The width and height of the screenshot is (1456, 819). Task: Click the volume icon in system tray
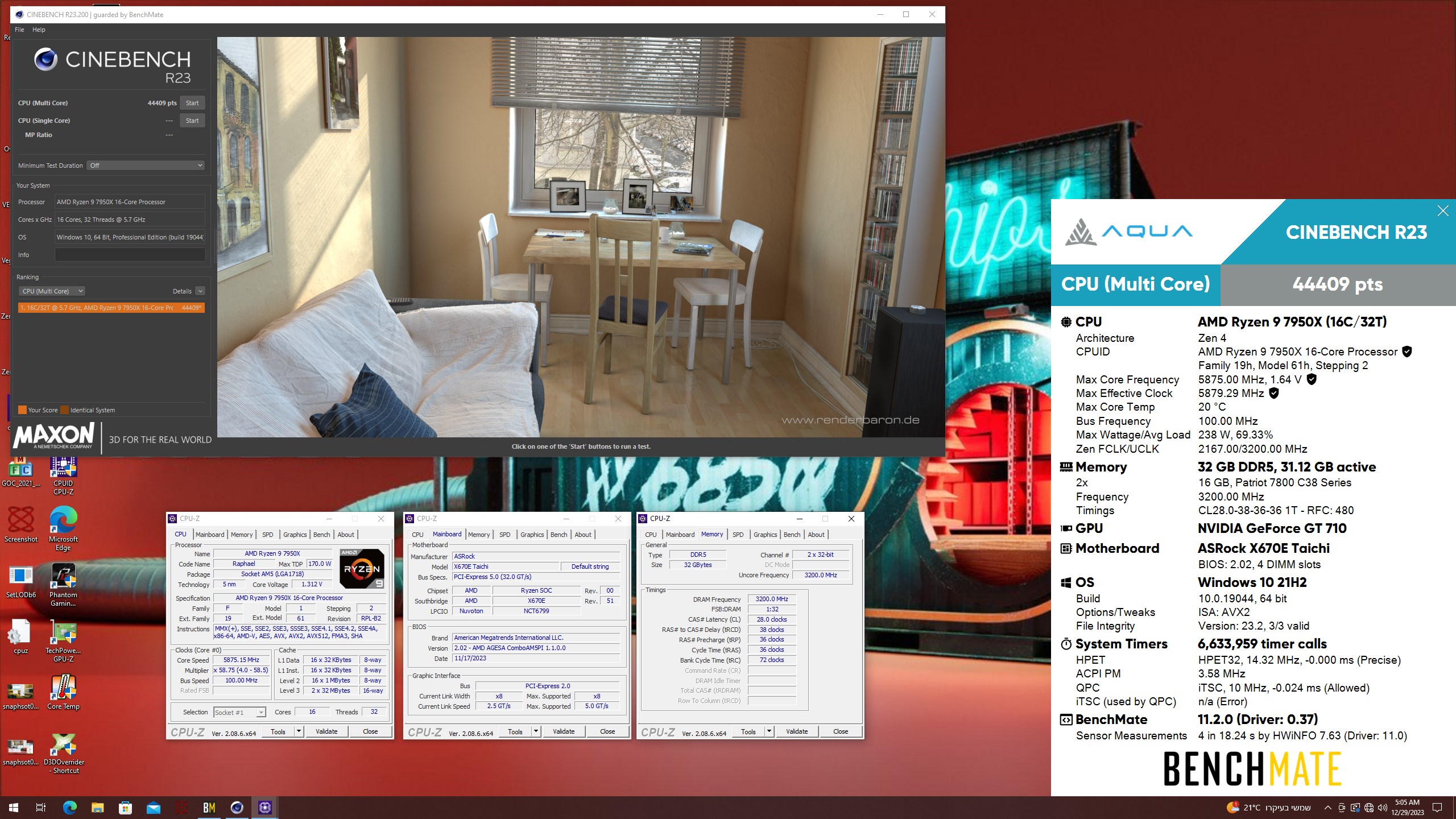[1383, 808]
